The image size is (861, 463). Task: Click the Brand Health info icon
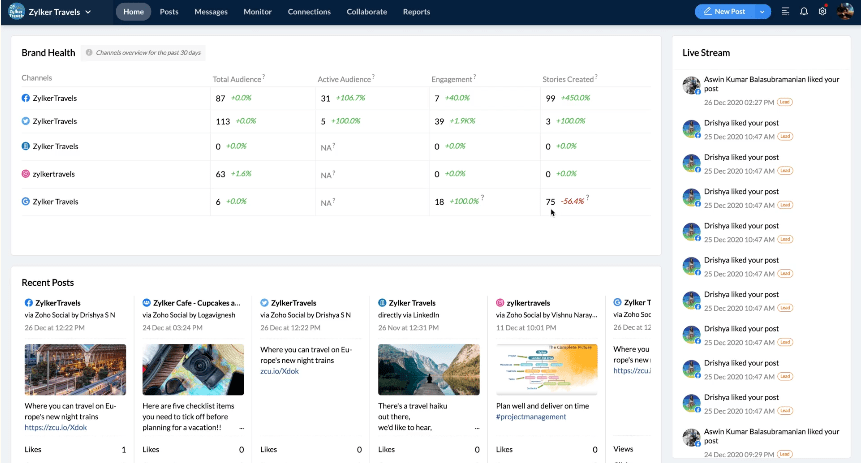point(89,53)
